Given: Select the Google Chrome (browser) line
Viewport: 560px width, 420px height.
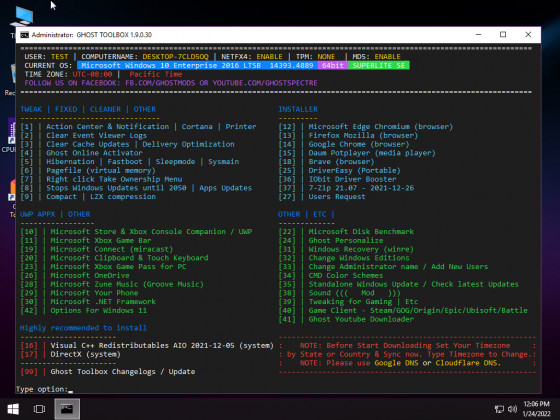Looking at the screenshot, I should pos(344,144).
